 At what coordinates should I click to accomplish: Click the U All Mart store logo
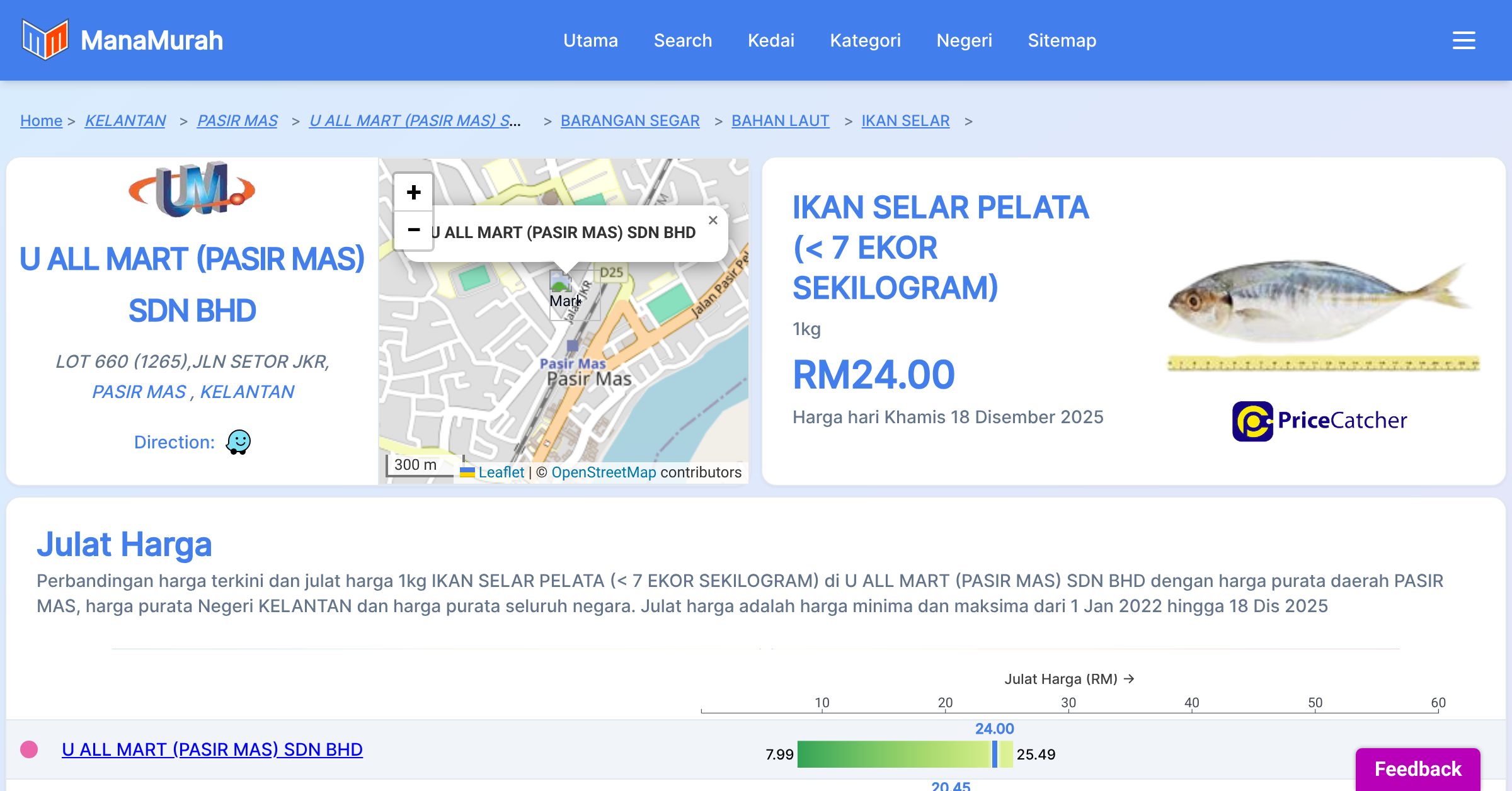pos(192,190)
